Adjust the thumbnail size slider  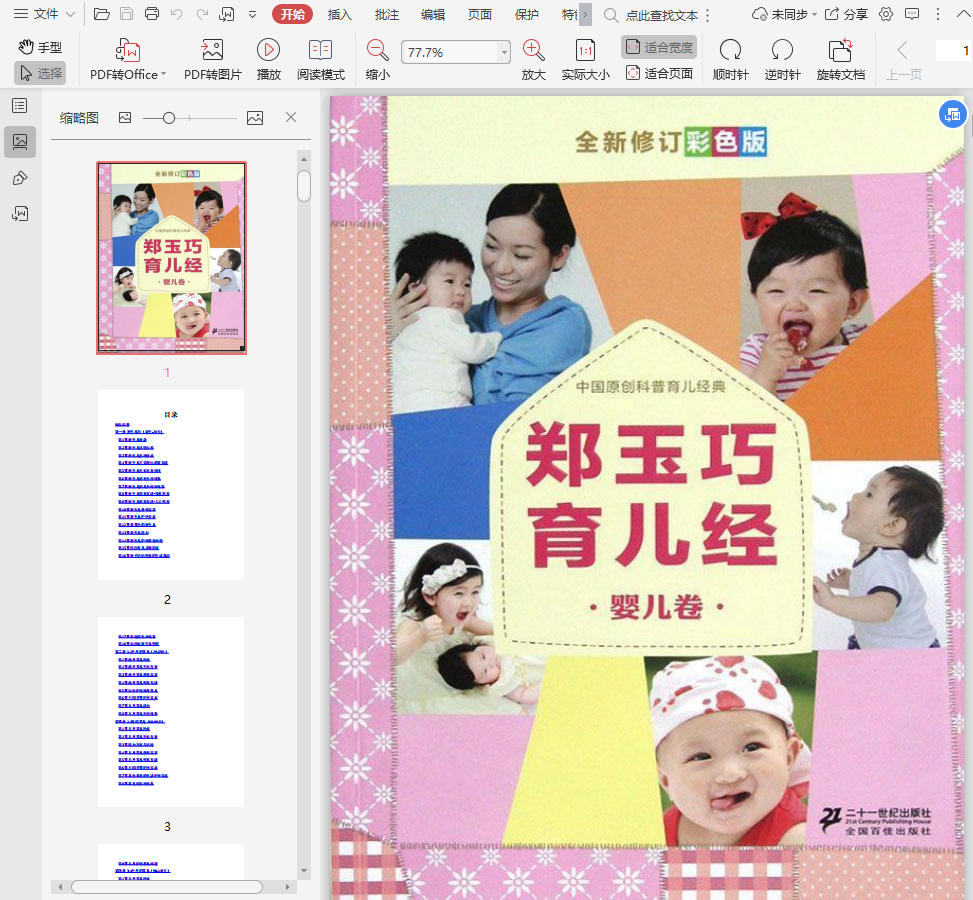[169, 118]
